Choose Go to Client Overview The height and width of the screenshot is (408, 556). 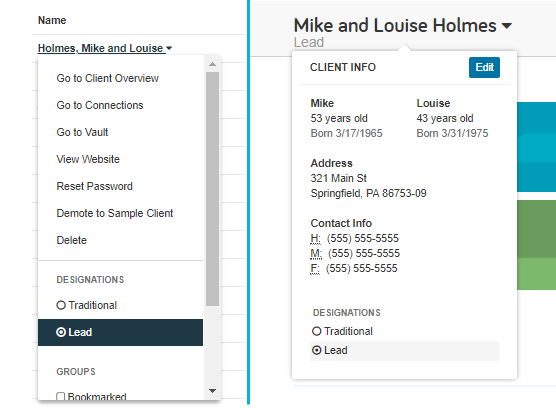click(107, 78)
